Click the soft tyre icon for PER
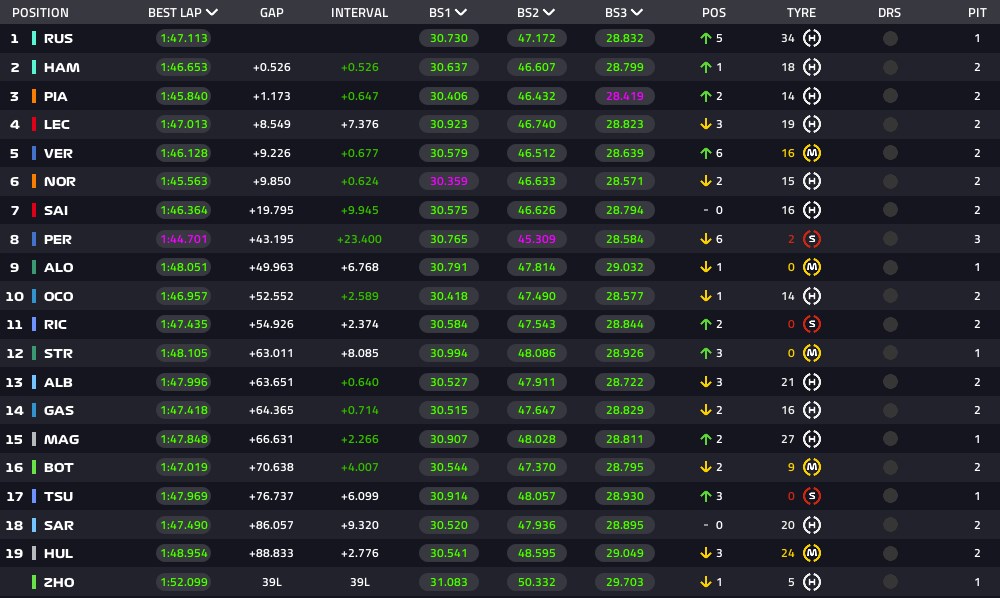This screenshot has width=1000, height=598. tap(811, 239)
